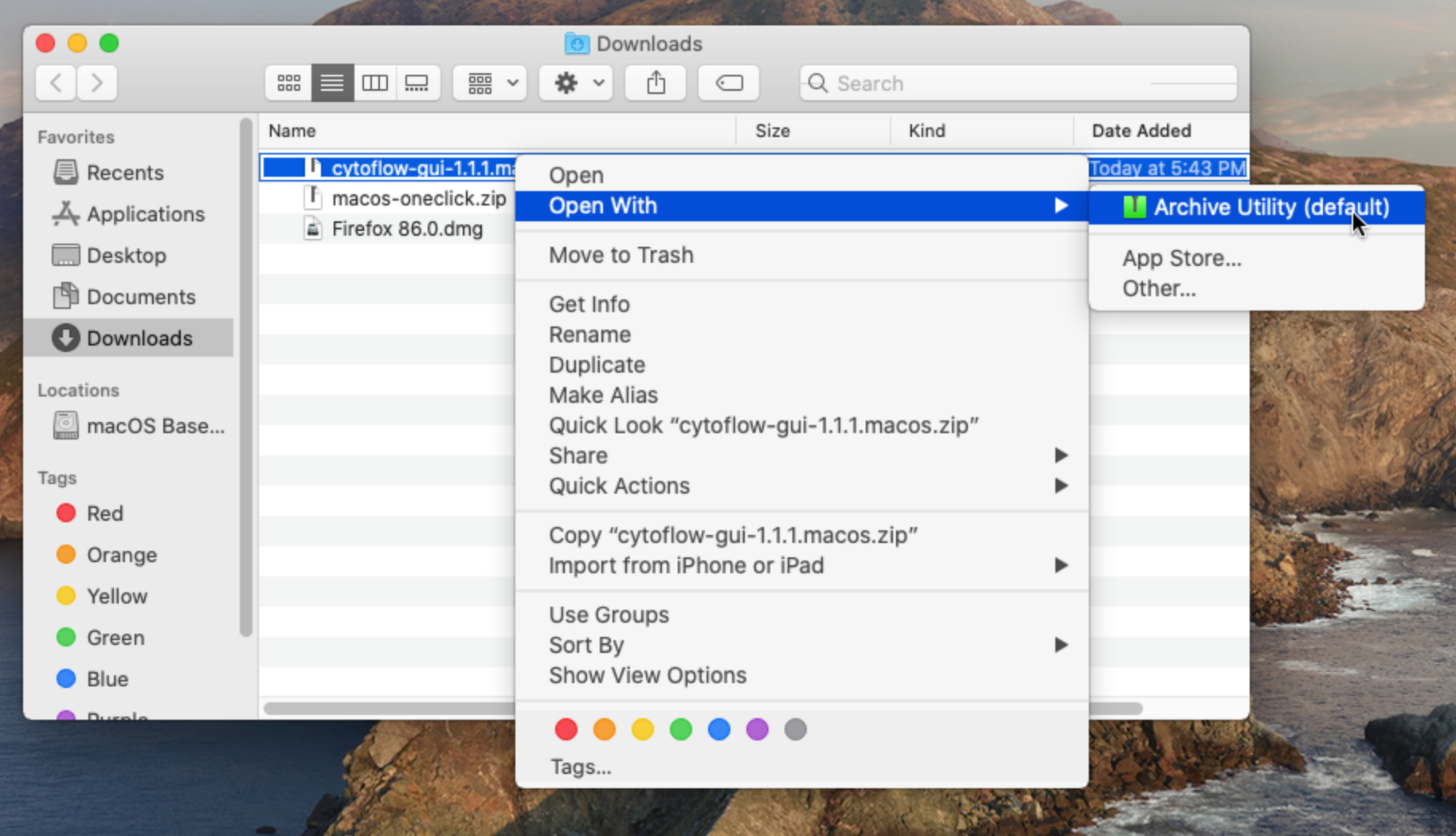Go back with the left arrow button
Viewport: 1456px width, 836px height.
(x=56, y=83)
